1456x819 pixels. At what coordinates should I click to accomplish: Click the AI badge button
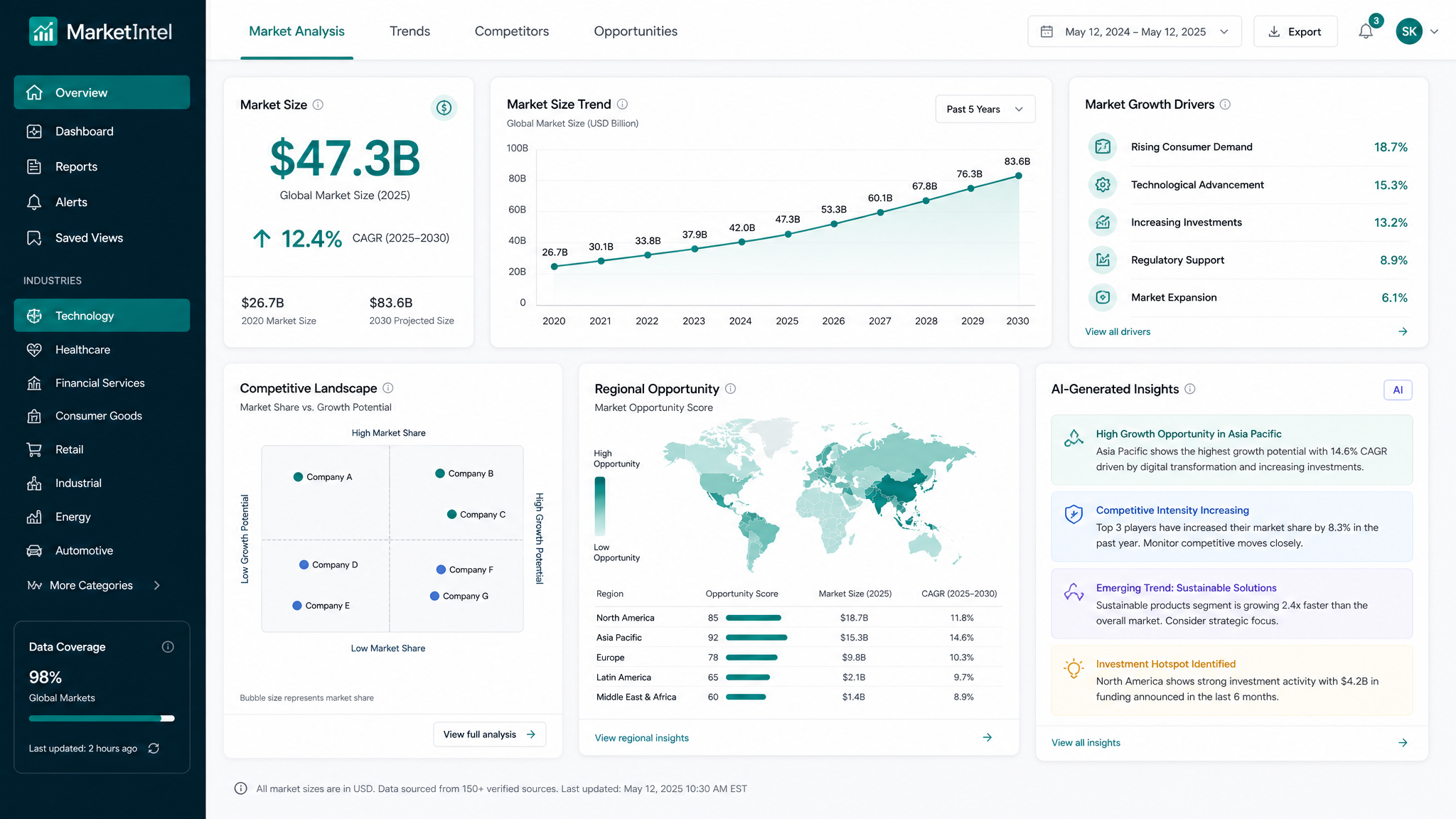pyautogui.click(x=1398, y=390)
